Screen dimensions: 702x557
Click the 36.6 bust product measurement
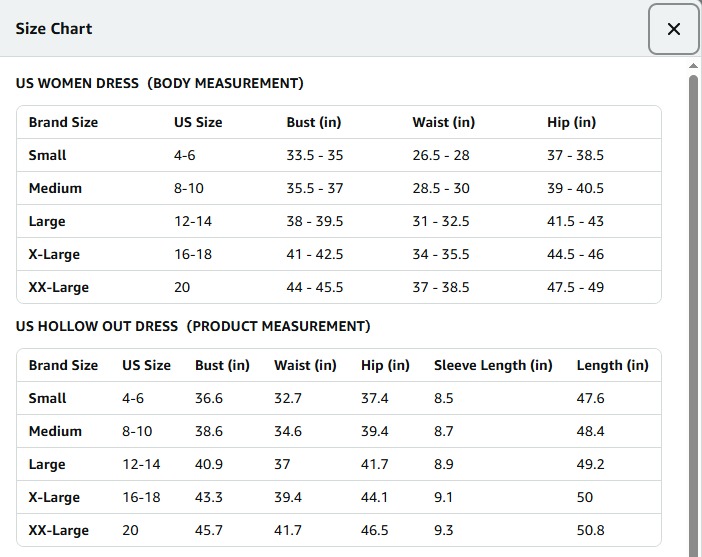tap(209, 398)
